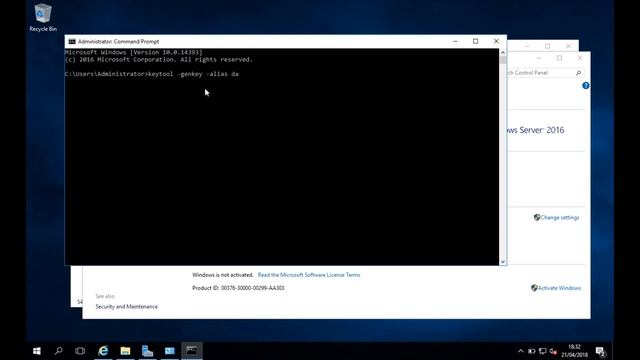Click the Microsoft copyright line in Command Prompt
Screen dimensions: 640x360
point(159,60)
